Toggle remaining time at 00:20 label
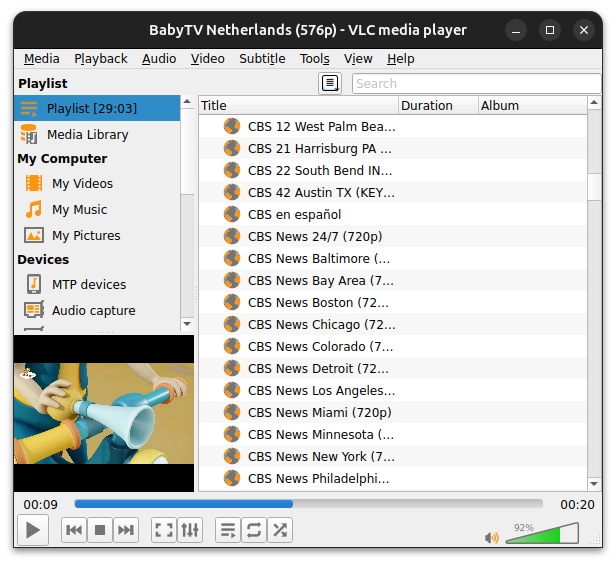 point(577,505)
